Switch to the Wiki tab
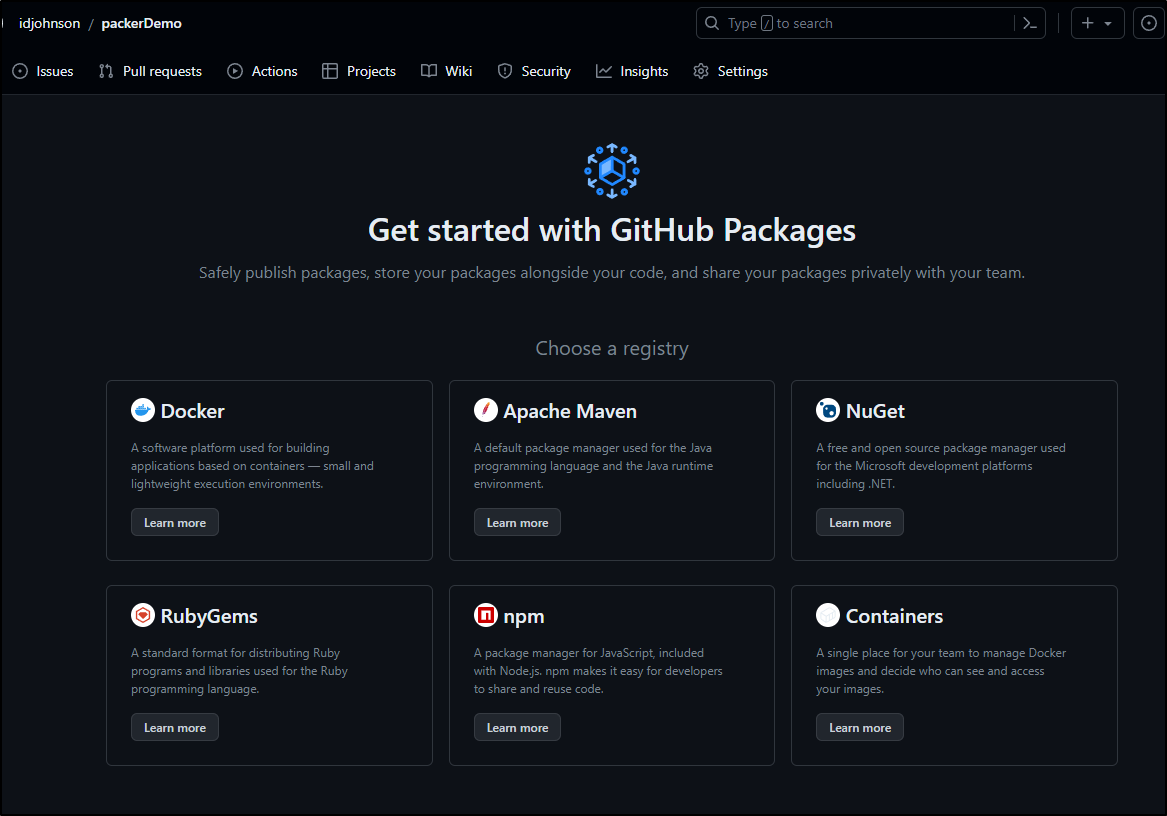 [x=447, y=71]
